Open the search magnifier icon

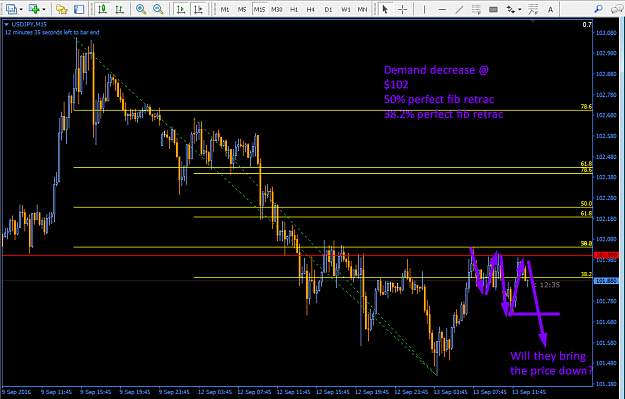pyautogui.click(x=598, y=9)
